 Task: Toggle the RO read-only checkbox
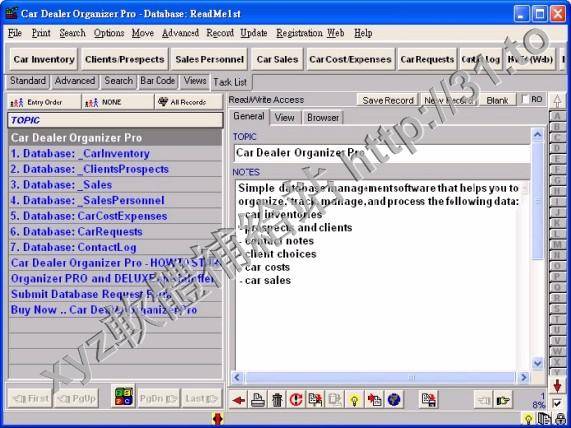click(x=525, y=99)
